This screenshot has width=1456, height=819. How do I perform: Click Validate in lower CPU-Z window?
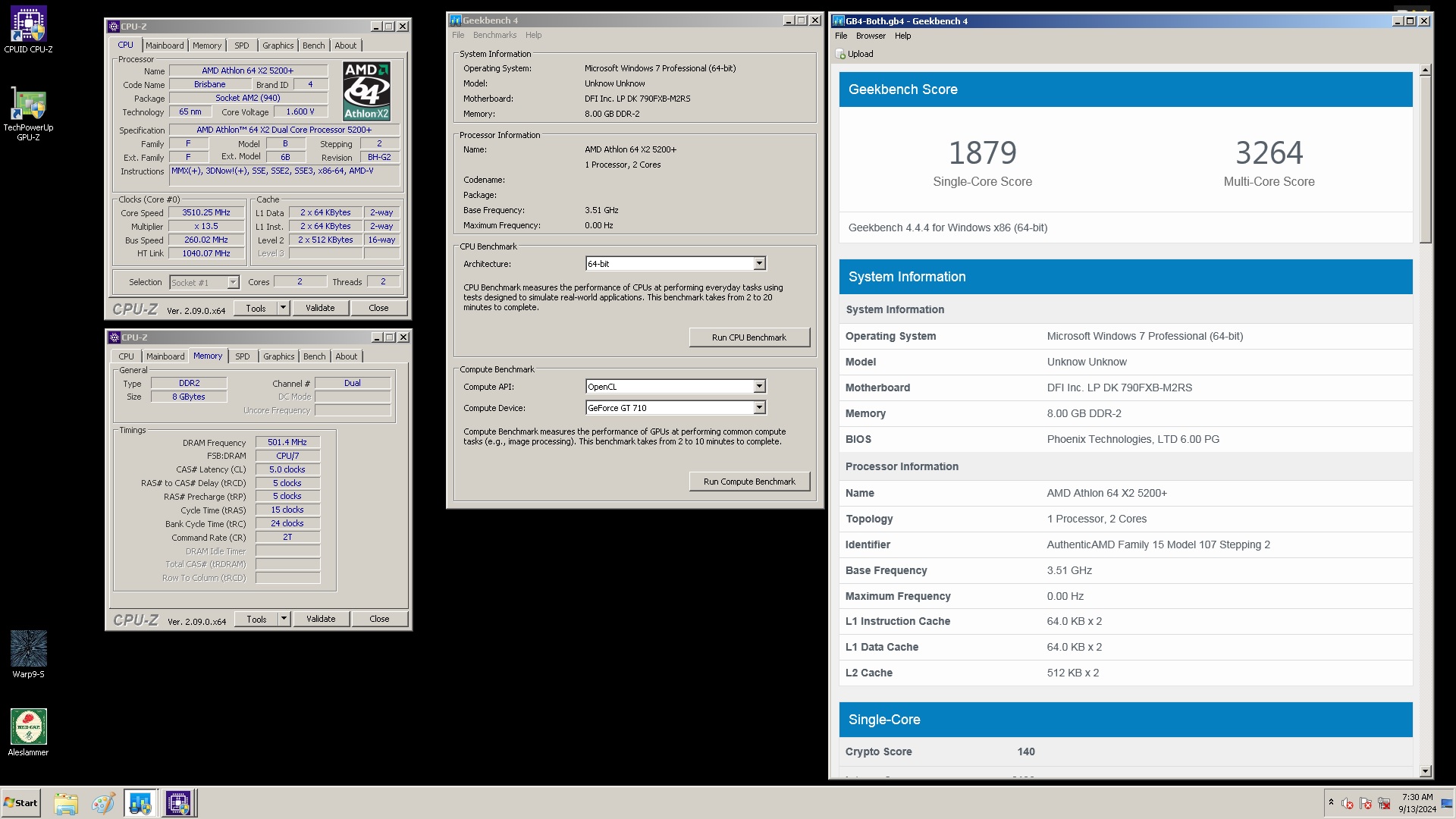tap(321, 619)
